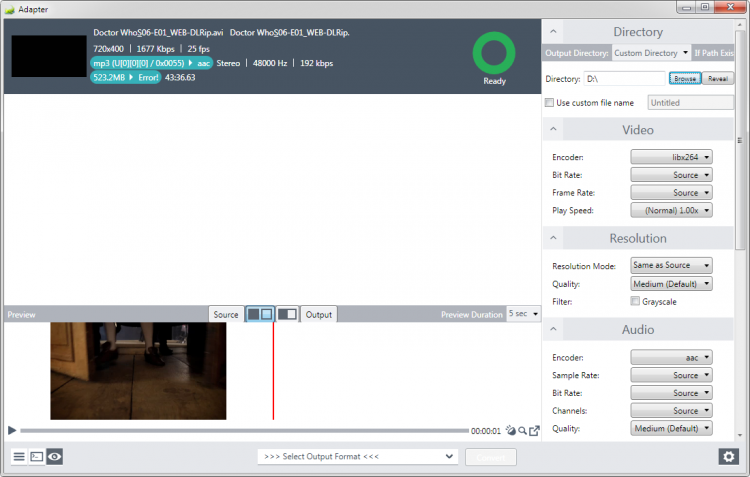Screen dimensions: 750x477
Task: Click the 'Audio' section heading
Action: coord(638,329)
